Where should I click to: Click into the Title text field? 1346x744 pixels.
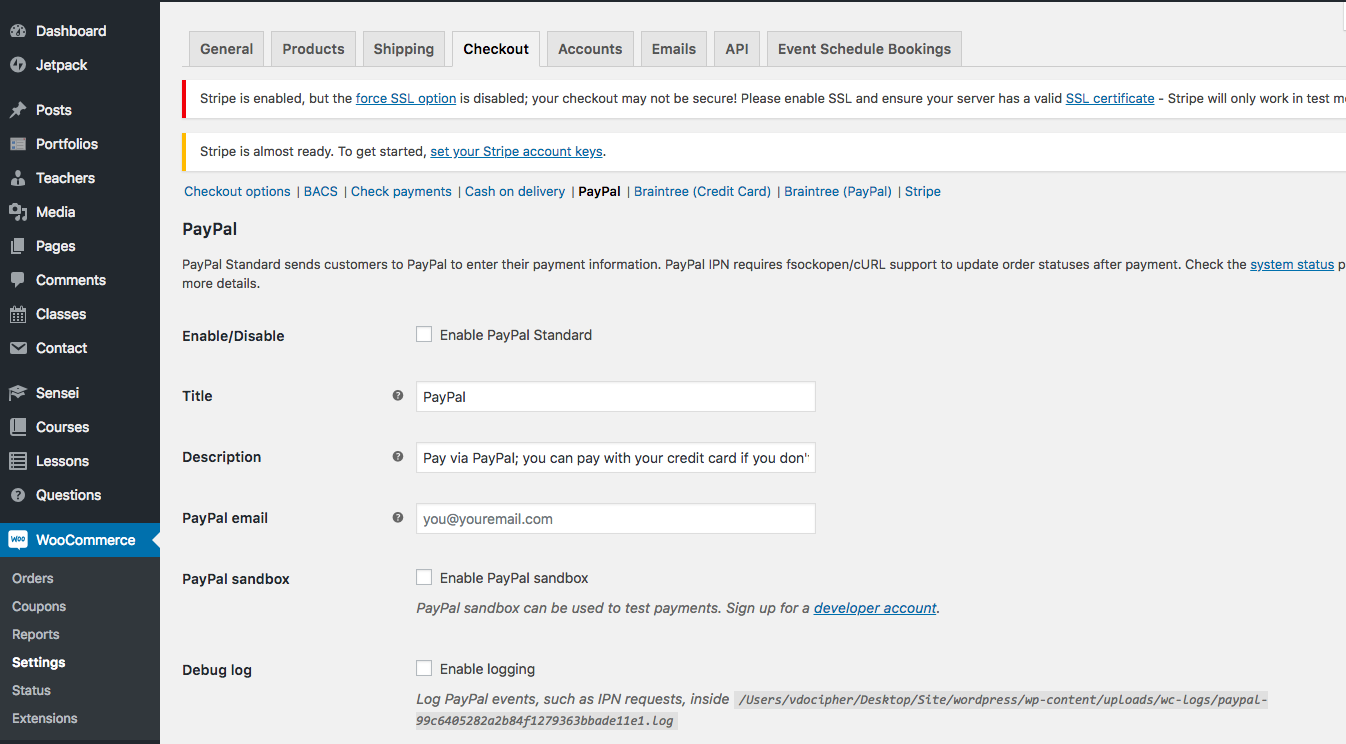tap(616, 397)
